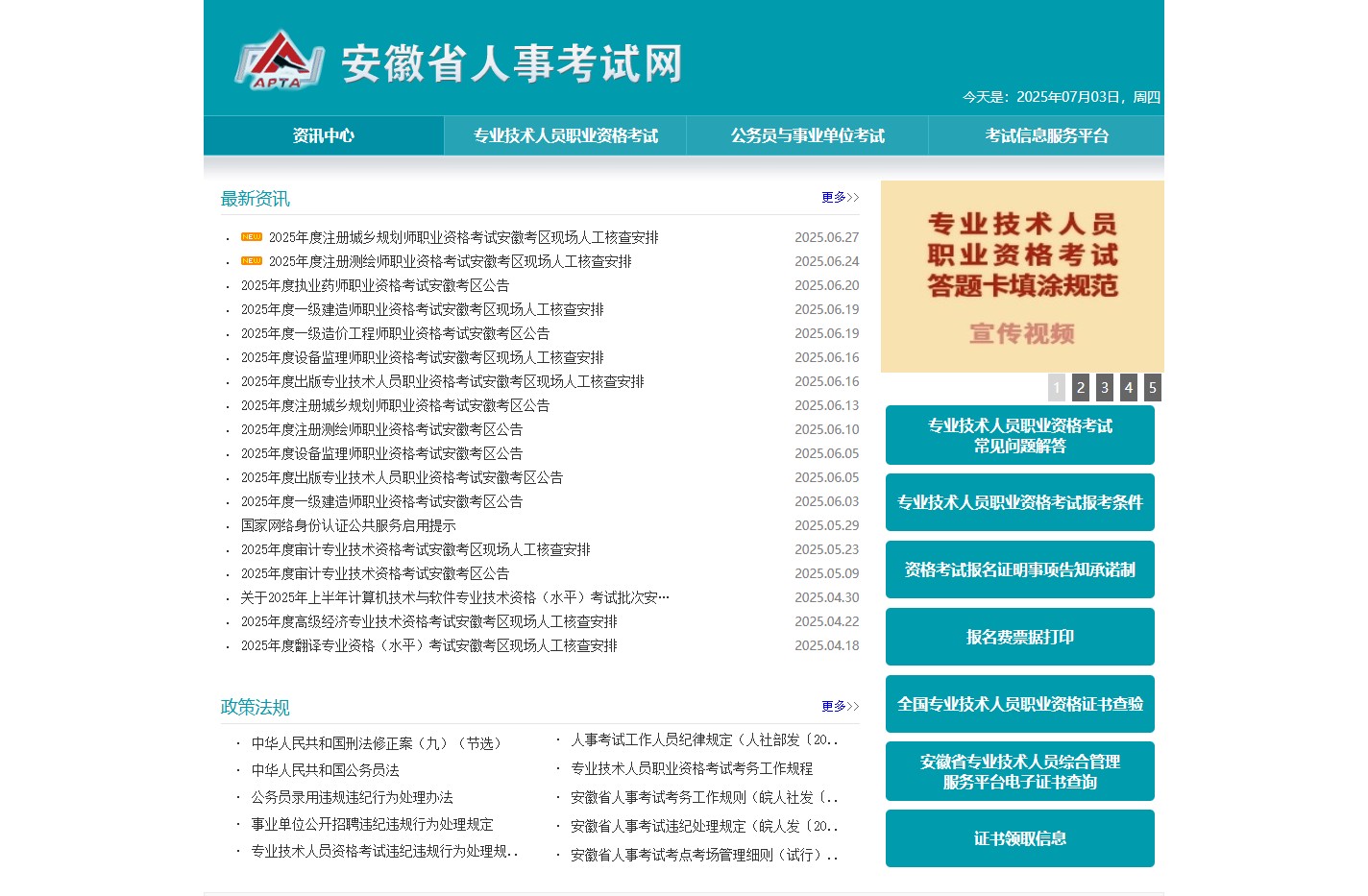The height and width of the screenshot is (896, 1368).
Task: Open 2025年度设备监理师现场人工核查安排 item
Action: click(422, 357)
